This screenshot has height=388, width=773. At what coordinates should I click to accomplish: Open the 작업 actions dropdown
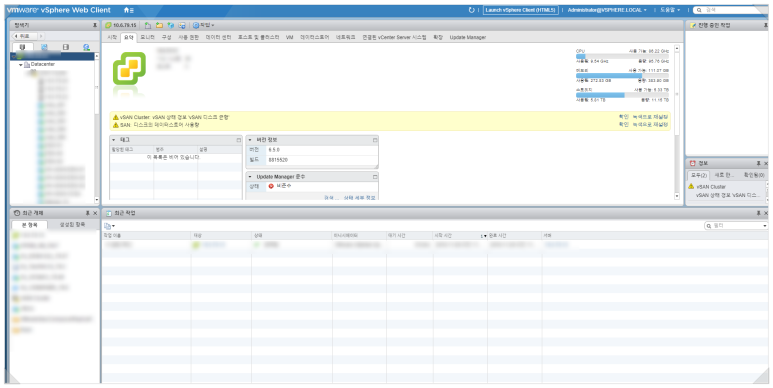coord(204,25)
